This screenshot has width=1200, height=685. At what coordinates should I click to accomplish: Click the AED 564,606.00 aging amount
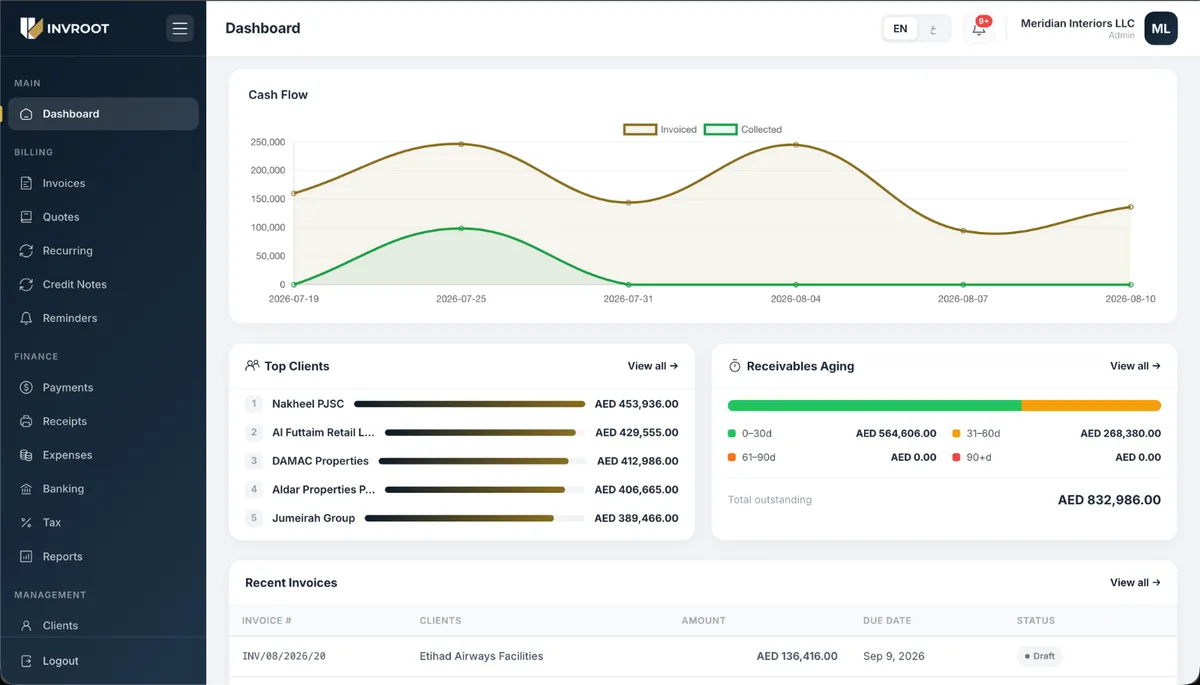(x=896, y=434)
